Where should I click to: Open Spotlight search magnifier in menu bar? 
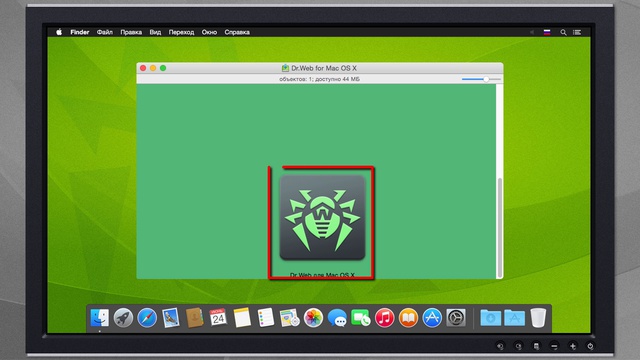[563, 32]
